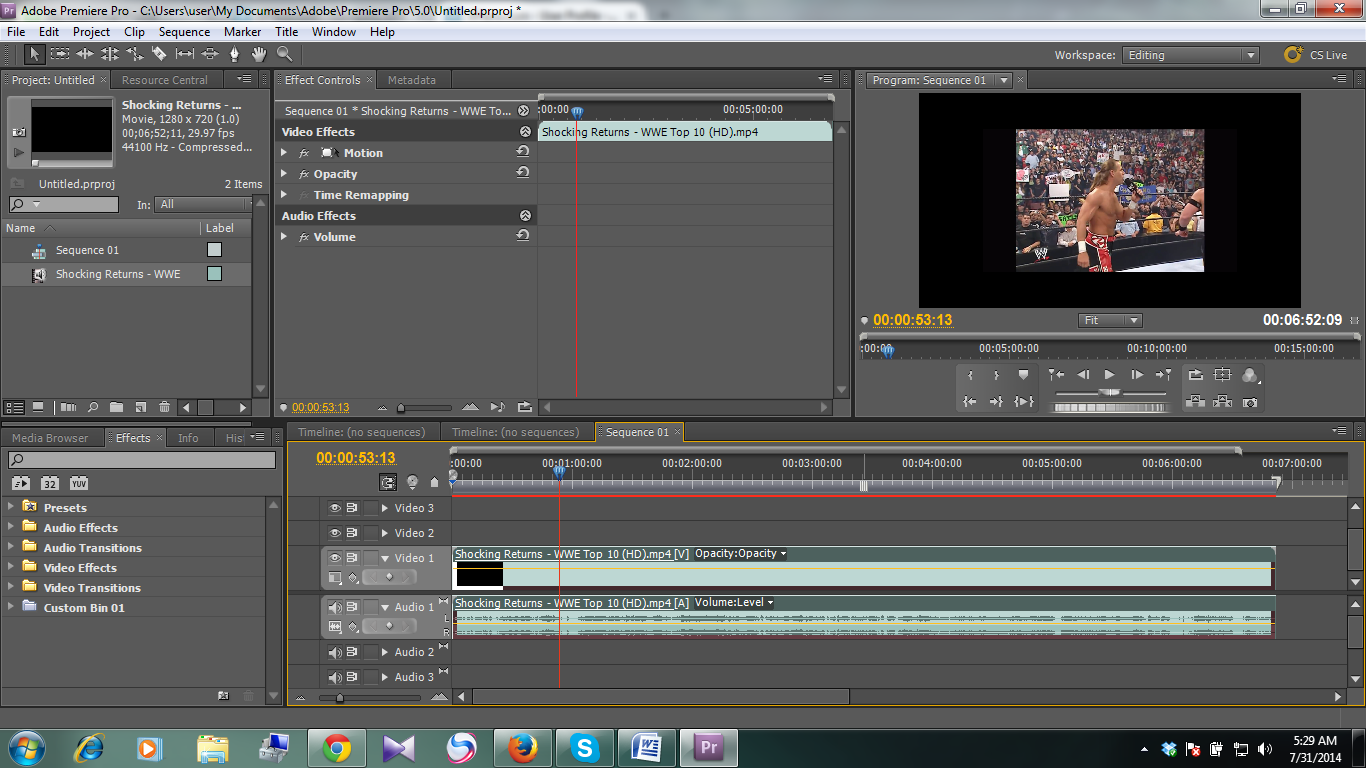Step forward one frame in Program monitor
This screenshot has width=1366, height=768.
point(1137,375)
